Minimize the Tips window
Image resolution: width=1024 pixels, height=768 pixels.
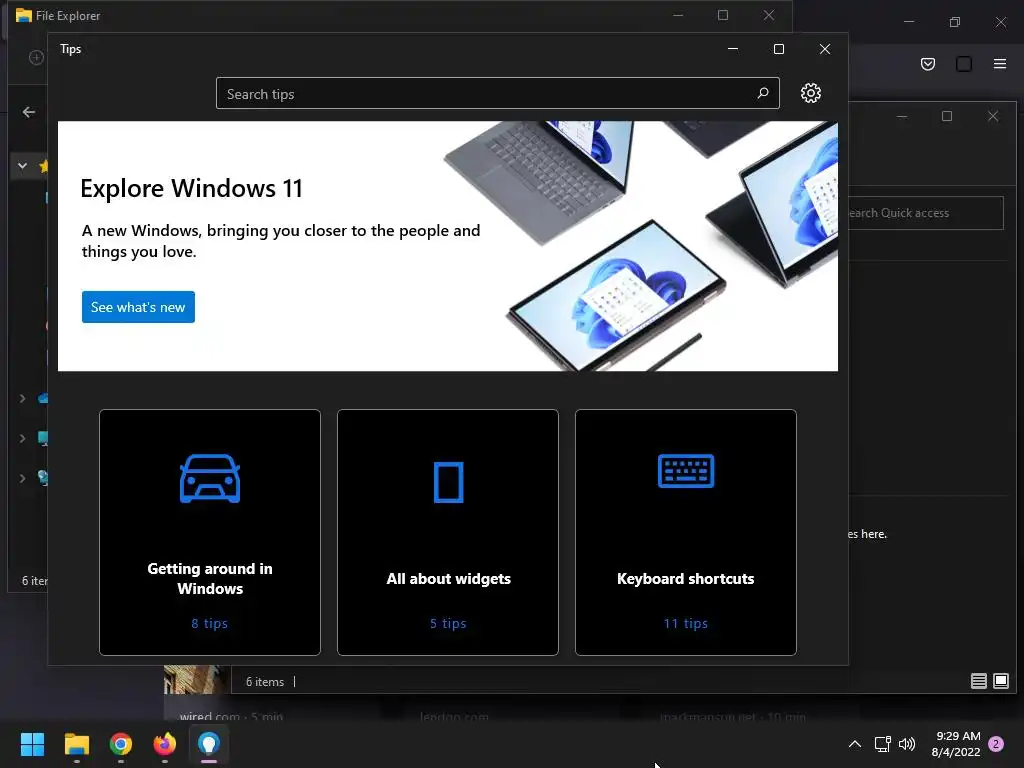tap(733, 49)
